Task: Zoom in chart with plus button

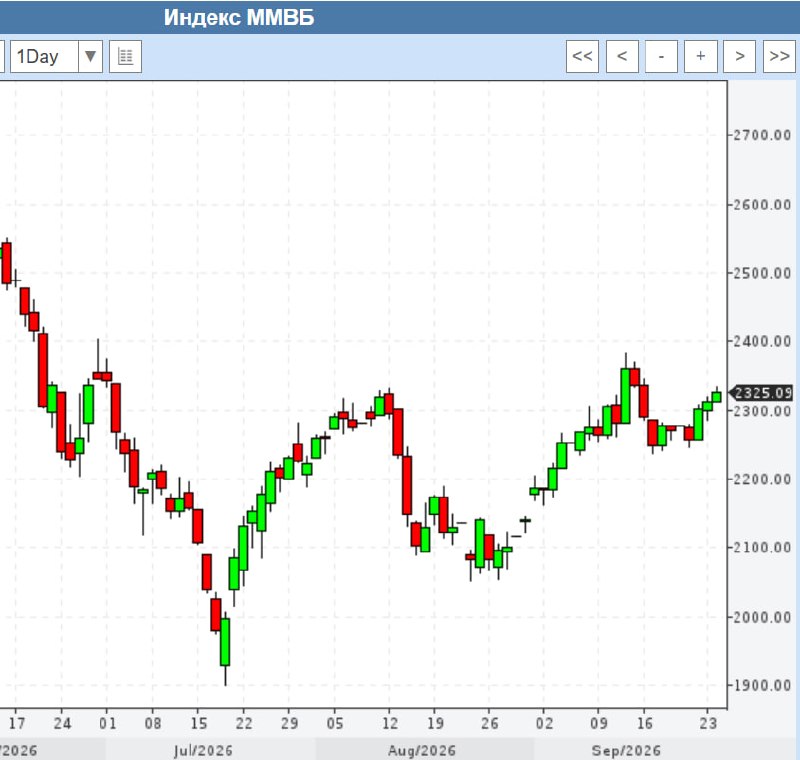Action: click(701, 56)
